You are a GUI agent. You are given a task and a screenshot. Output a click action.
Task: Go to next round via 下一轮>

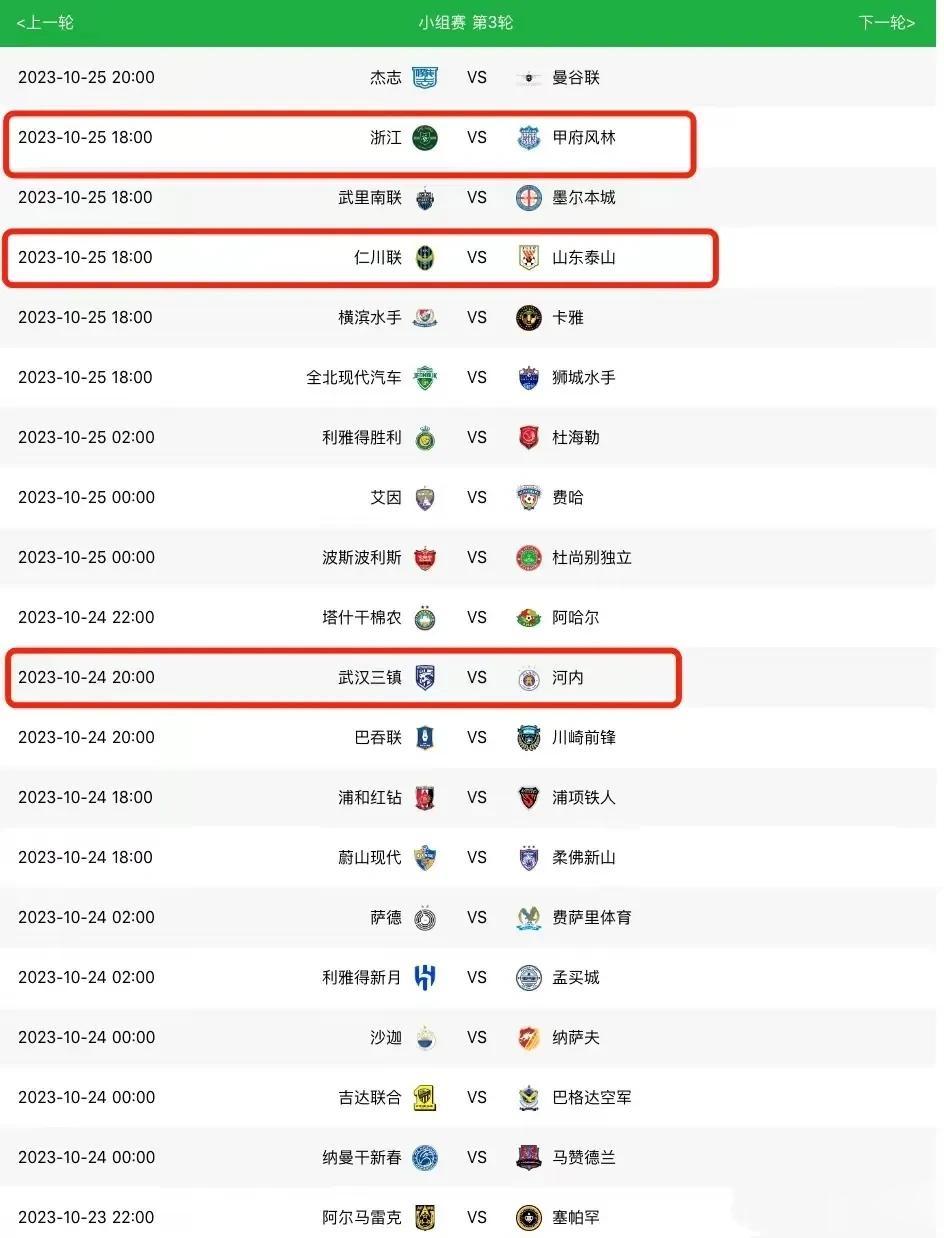coord(887,22)
